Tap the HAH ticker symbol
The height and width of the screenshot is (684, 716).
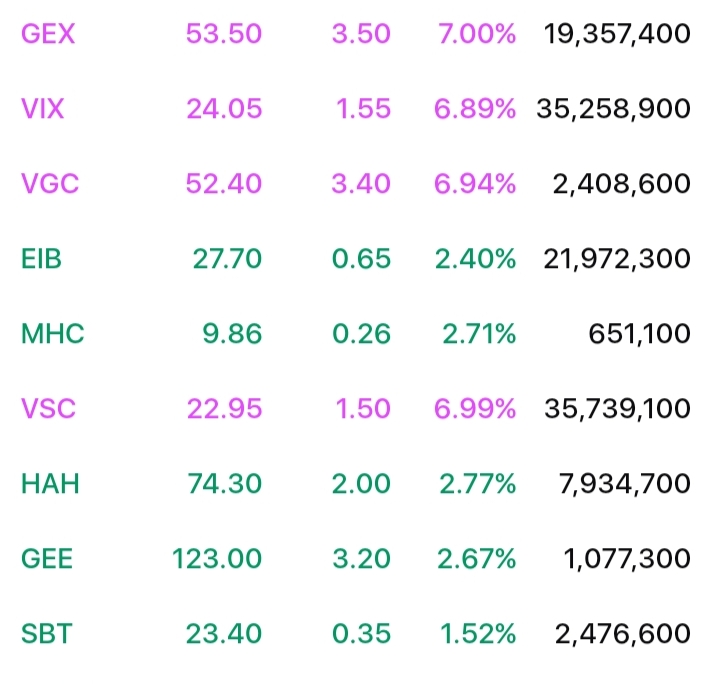pyautogui.click(x=50, y=484)
